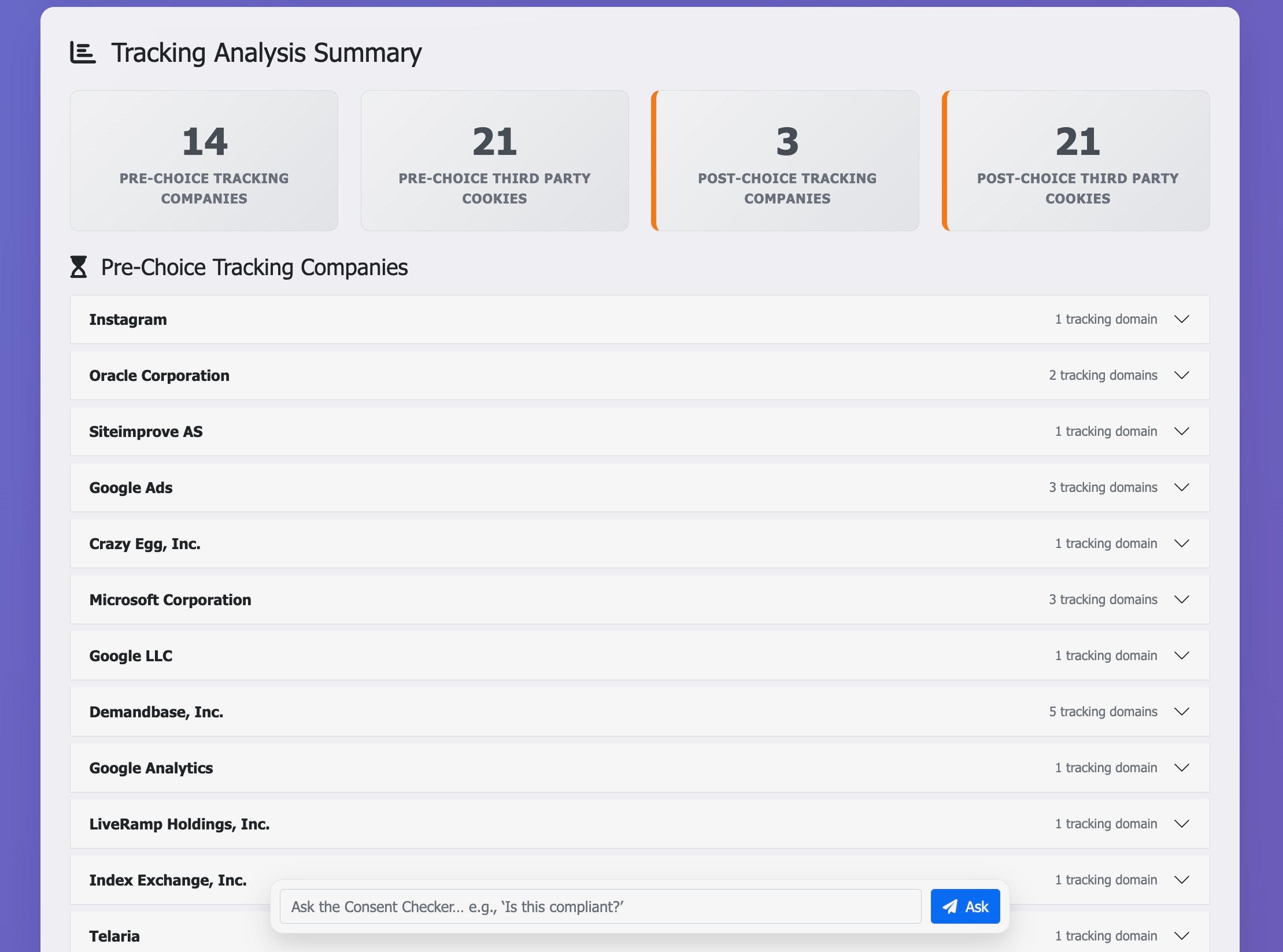Select the Pre-Choice Third Party Cookies card
Viewport: 1283px width, 952px height.
[494, 161]
